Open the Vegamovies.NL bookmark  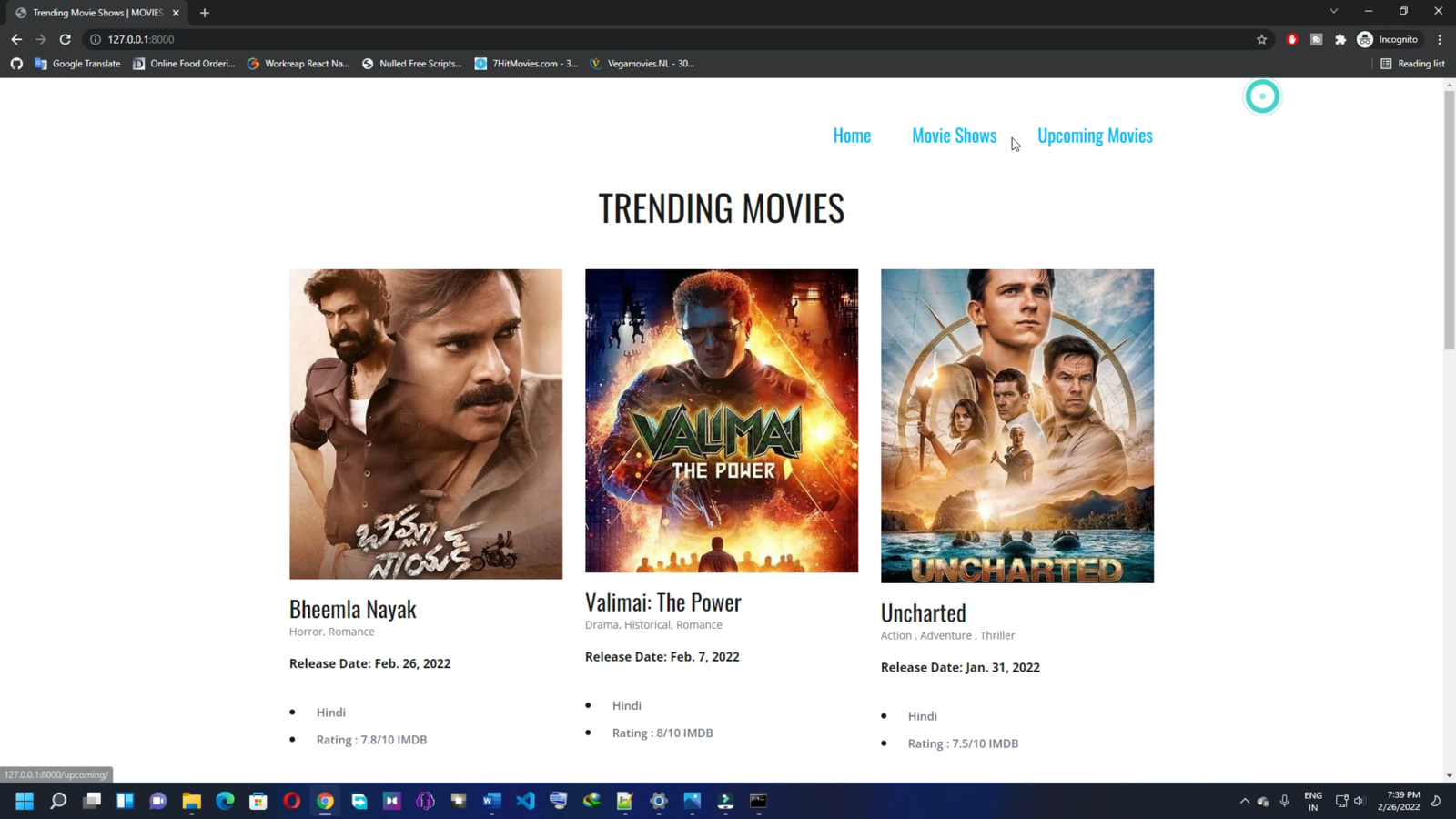point(642,64)
